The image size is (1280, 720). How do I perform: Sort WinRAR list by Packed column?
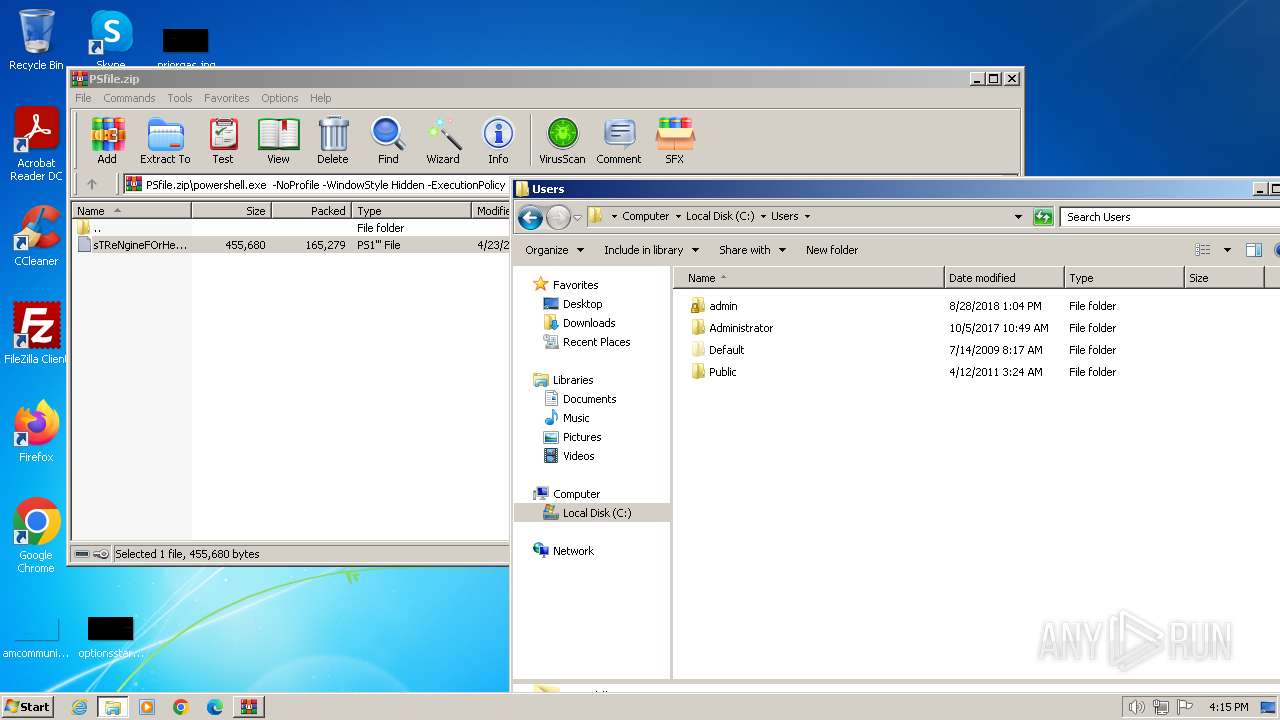click(311, 211)
